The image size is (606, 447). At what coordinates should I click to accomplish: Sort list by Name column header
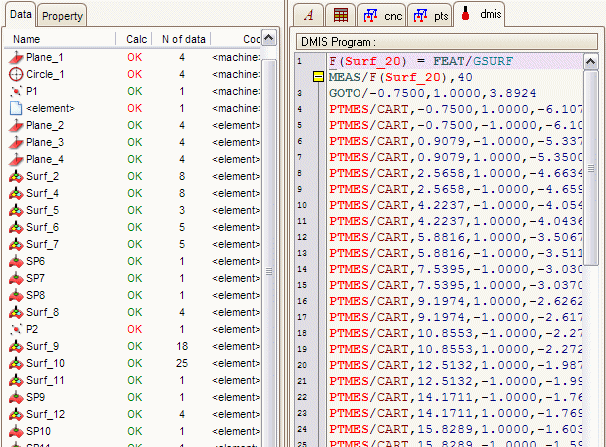(27, 39)
